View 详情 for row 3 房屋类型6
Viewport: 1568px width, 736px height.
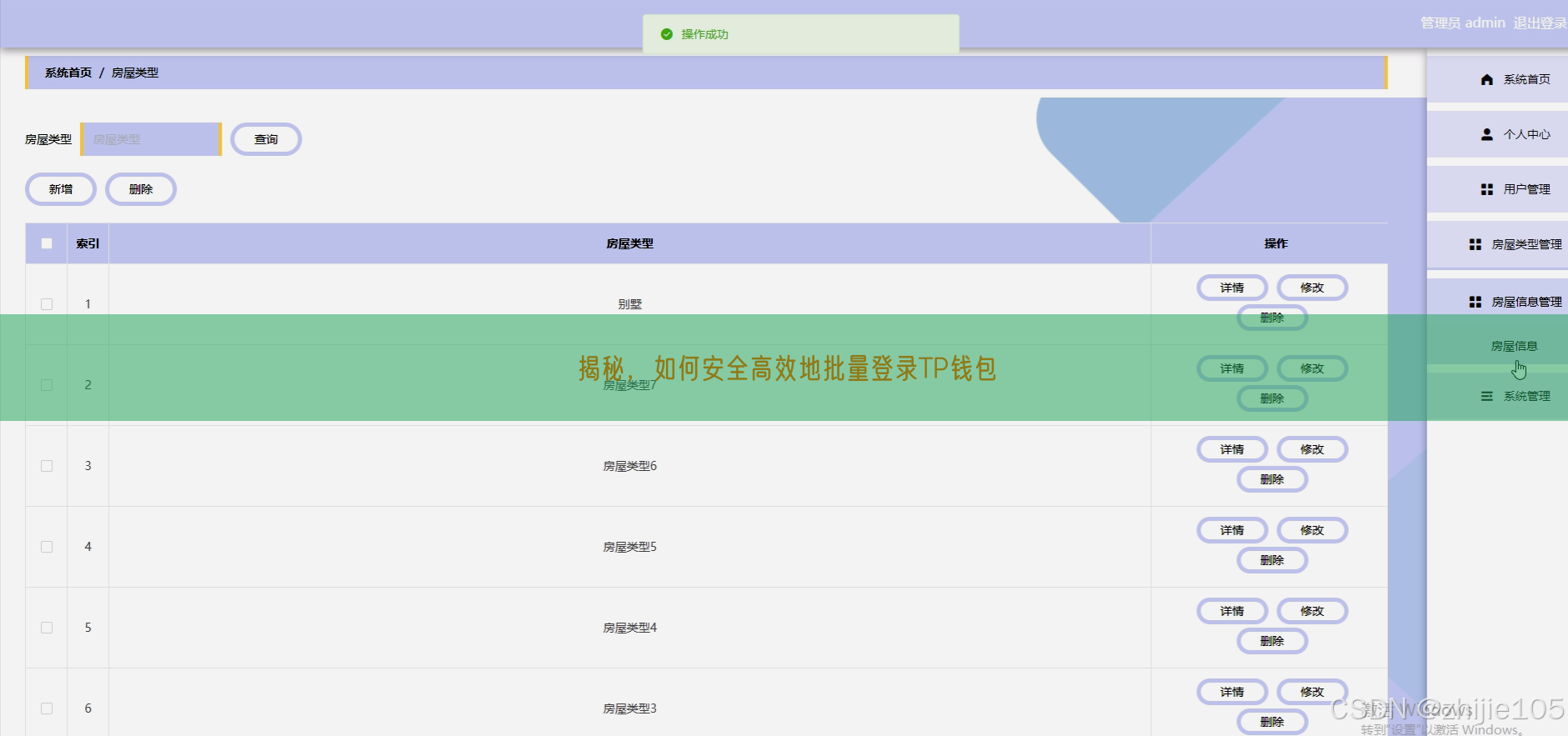1232,449
